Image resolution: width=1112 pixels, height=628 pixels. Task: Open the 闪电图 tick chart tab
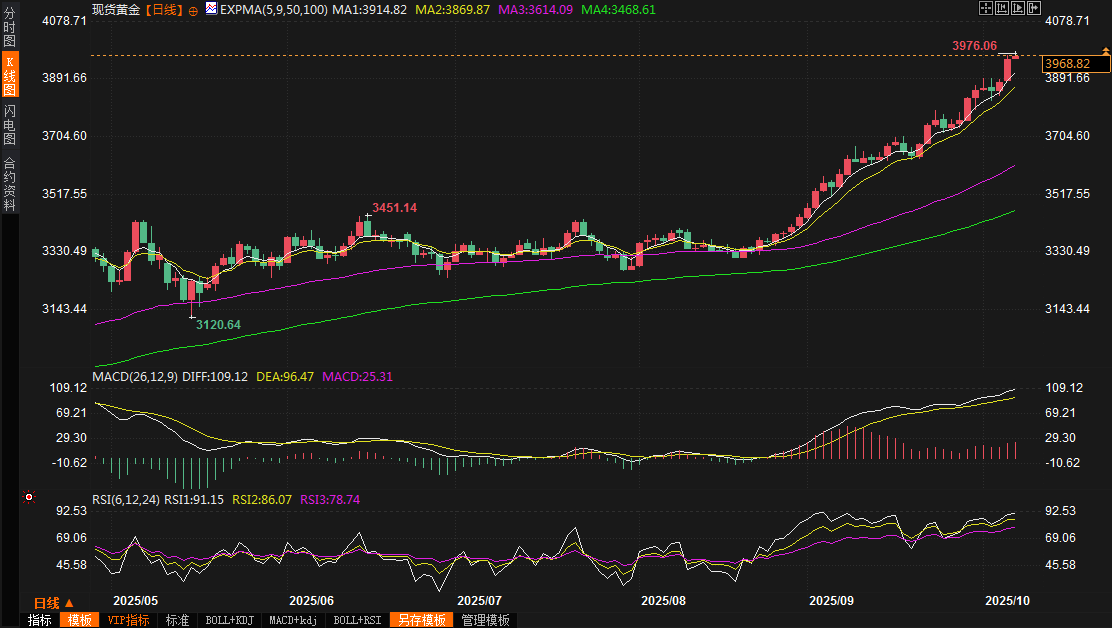tap(9, 124)
